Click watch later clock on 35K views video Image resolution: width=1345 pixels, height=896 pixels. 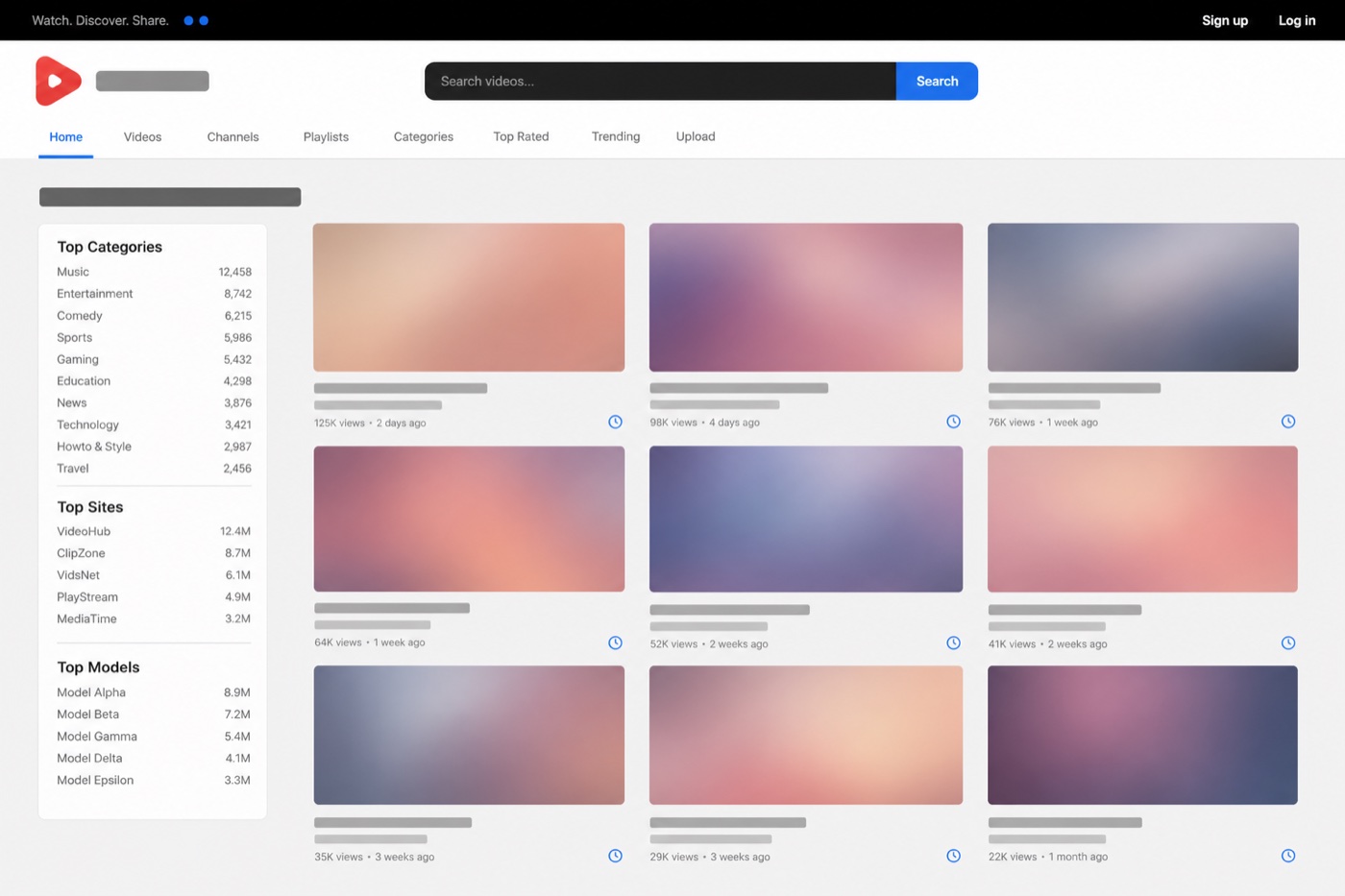pyautogui.click(x=615, y=856)
